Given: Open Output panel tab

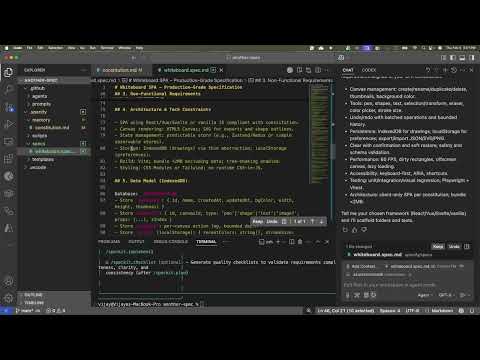Looking at the screenshot, I should click(x=136, y=242).
